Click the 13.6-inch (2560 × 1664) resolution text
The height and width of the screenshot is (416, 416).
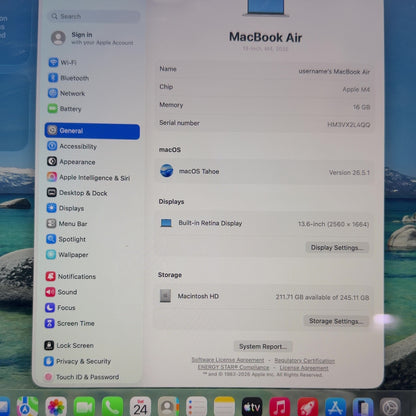(x=333, y=224)
